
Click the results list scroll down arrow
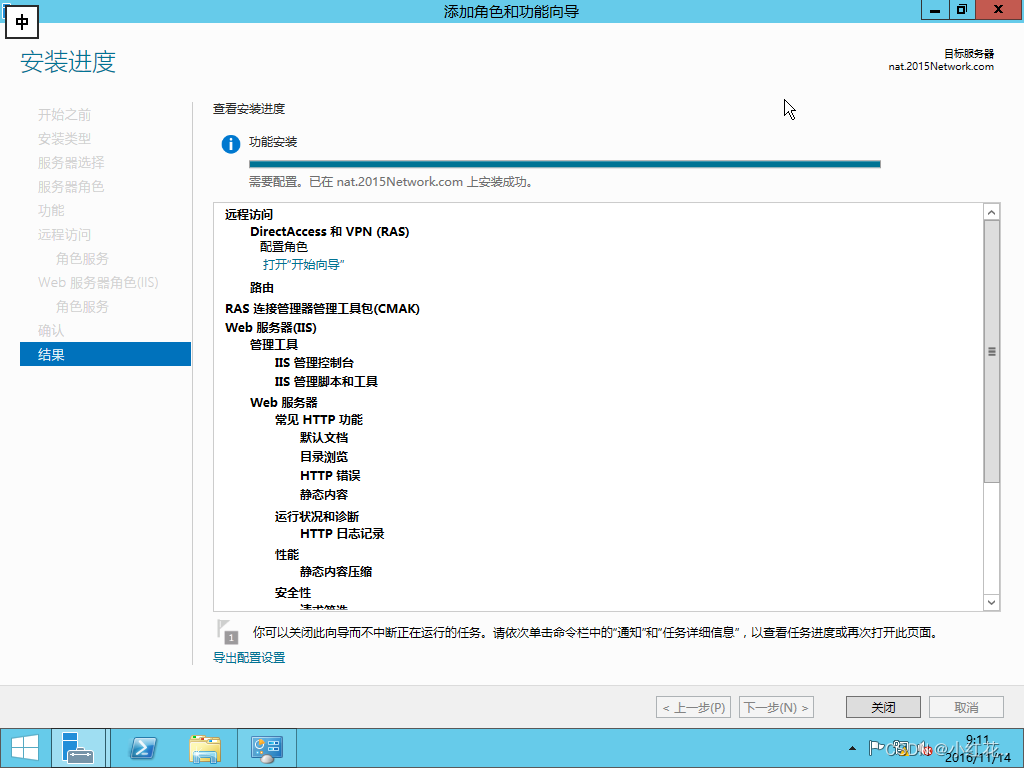(991, 602)
